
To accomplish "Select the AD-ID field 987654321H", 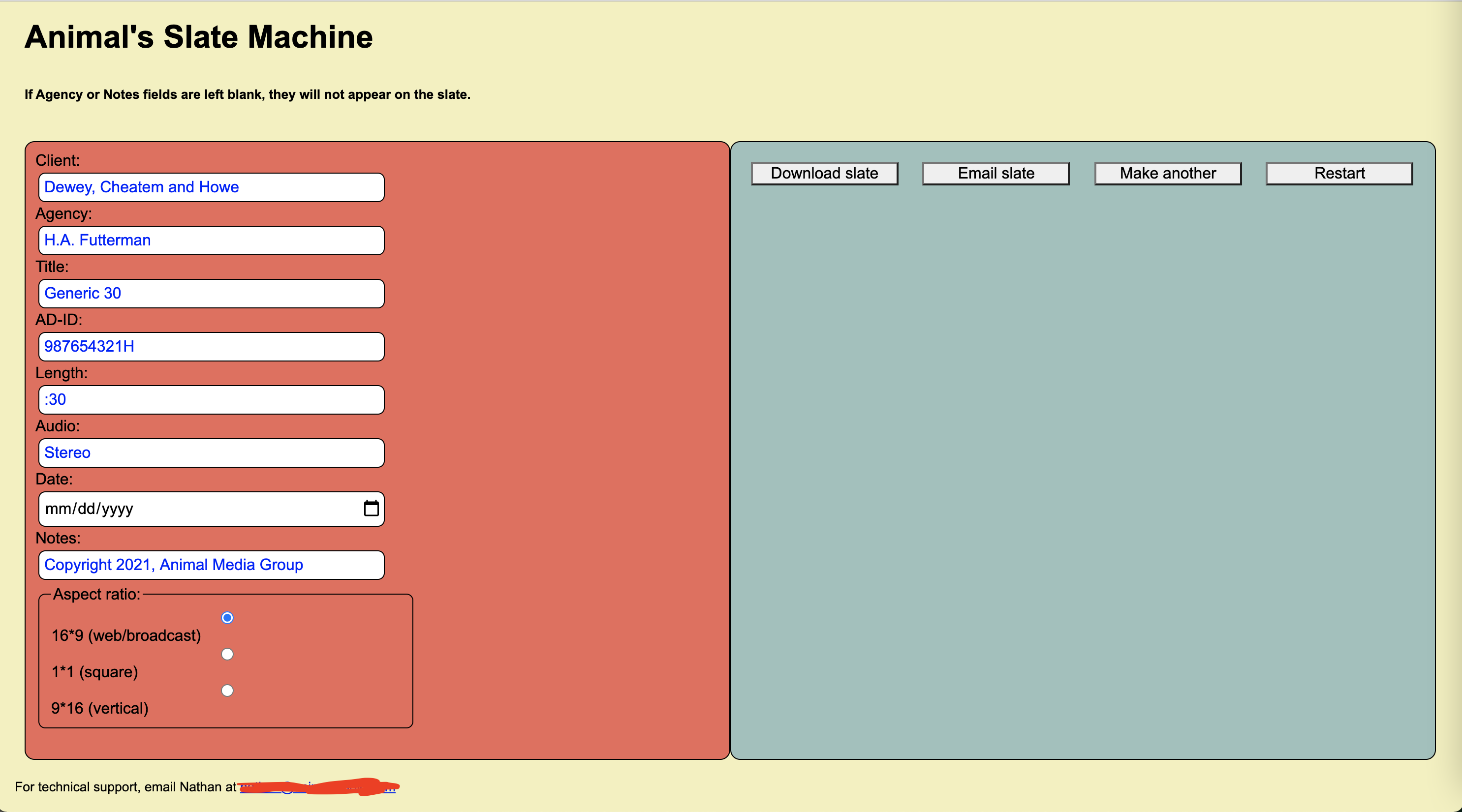I will click(x=211, y=347).
